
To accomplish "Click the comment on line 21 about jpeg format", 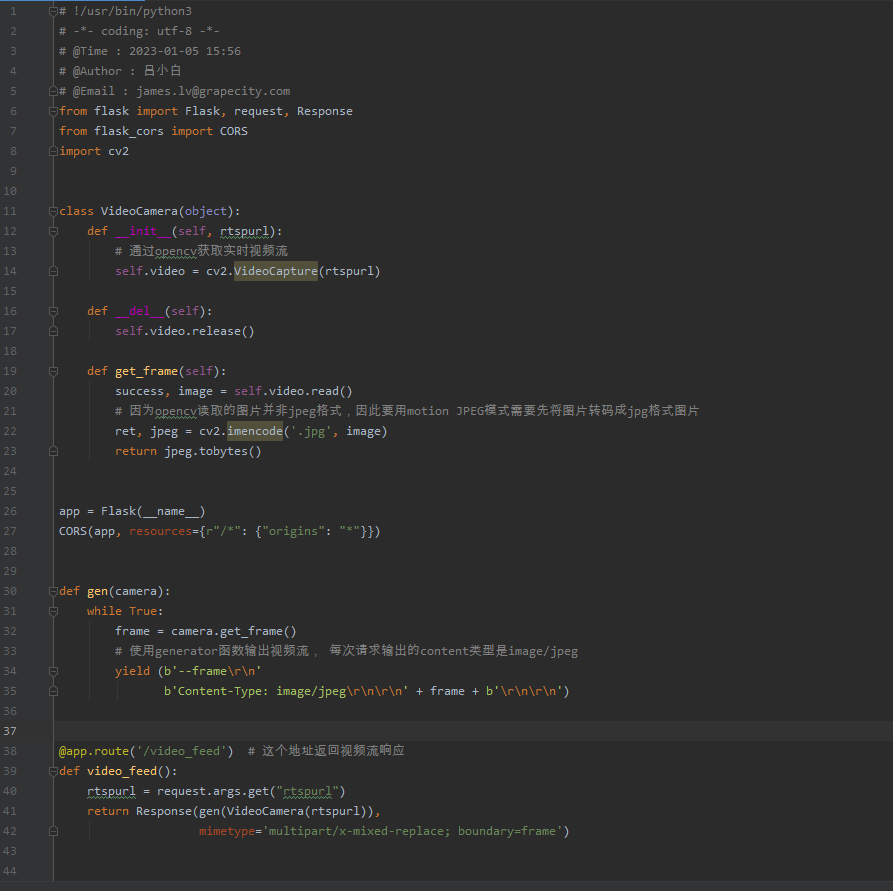I will 407,411.
